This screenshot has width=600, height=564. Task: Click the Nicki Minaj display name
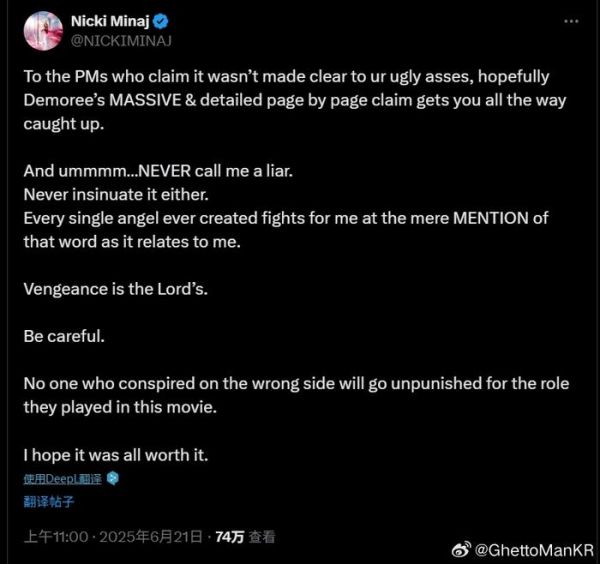pos(111,21)
